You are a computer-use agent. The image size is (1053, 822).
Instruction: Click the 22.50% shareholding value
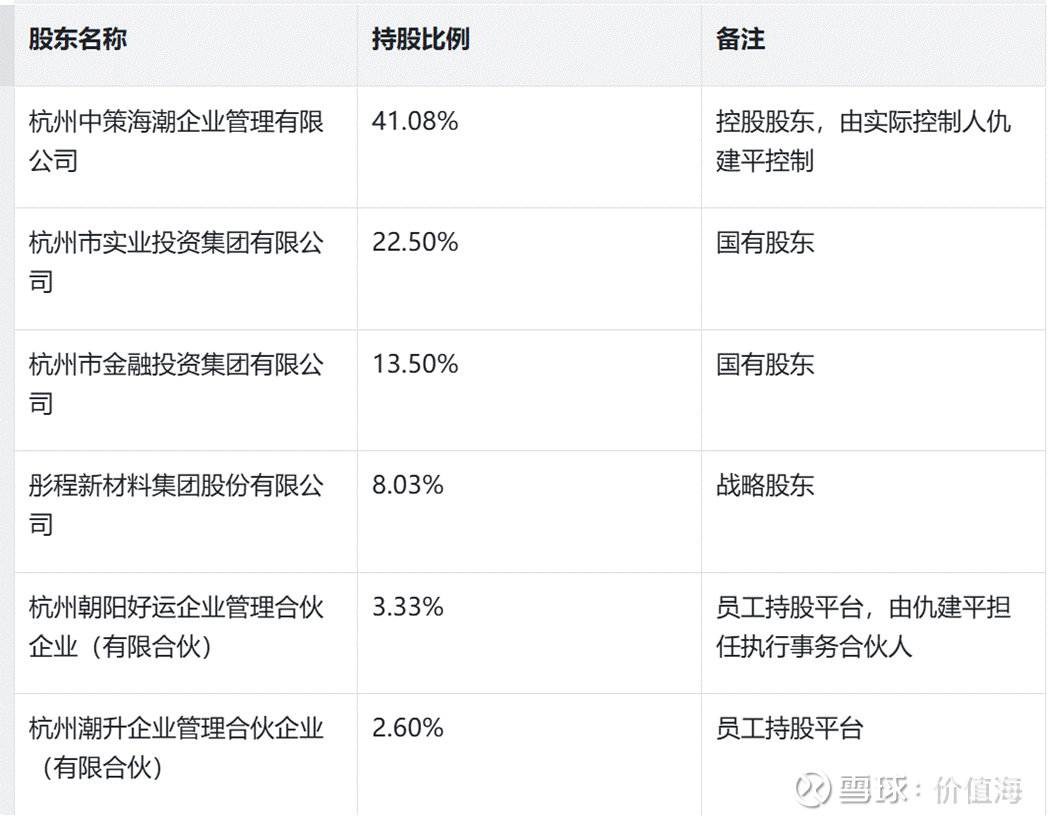click(414, 243)
